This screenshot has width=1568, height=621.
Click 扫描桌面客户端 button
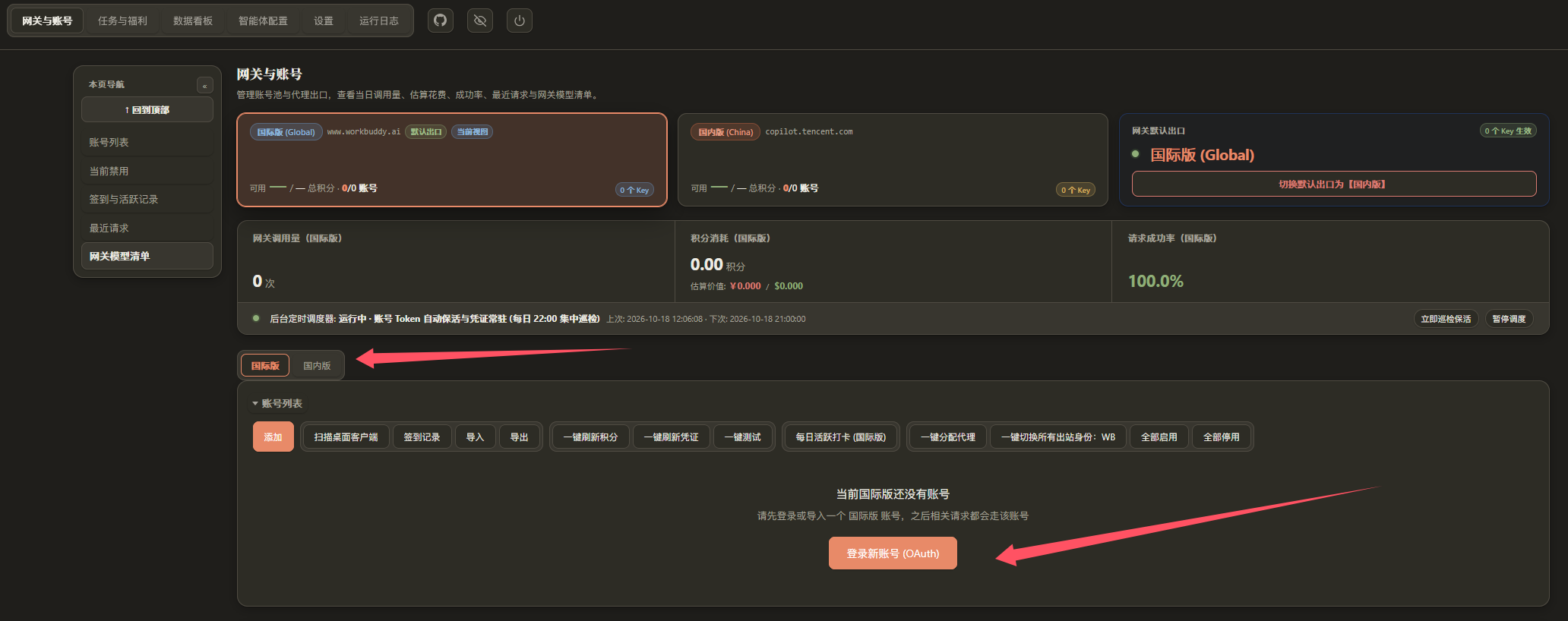[x=346, y=437]
